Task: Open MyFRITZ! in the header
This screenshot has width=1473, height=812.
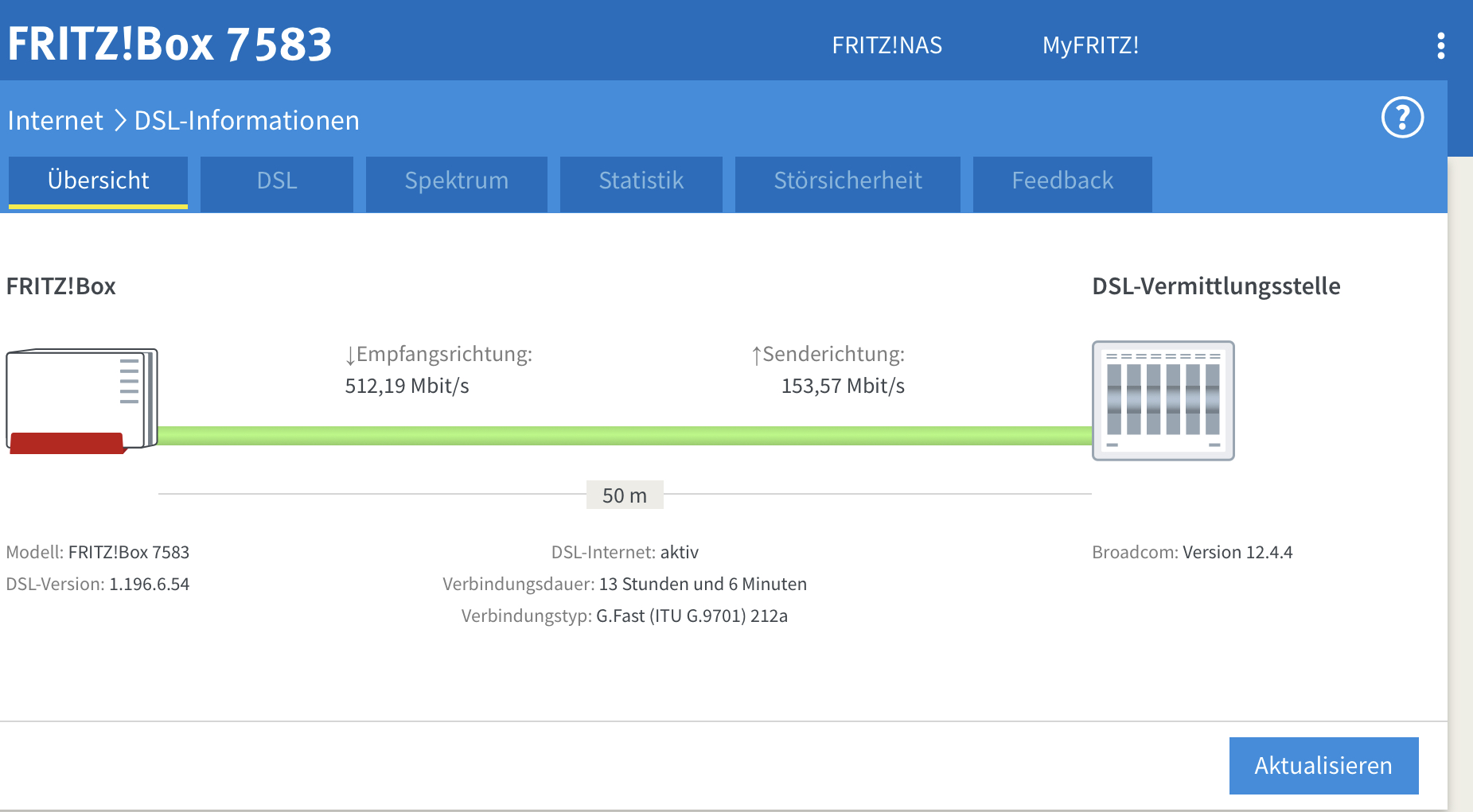Action: [1090, 45]
